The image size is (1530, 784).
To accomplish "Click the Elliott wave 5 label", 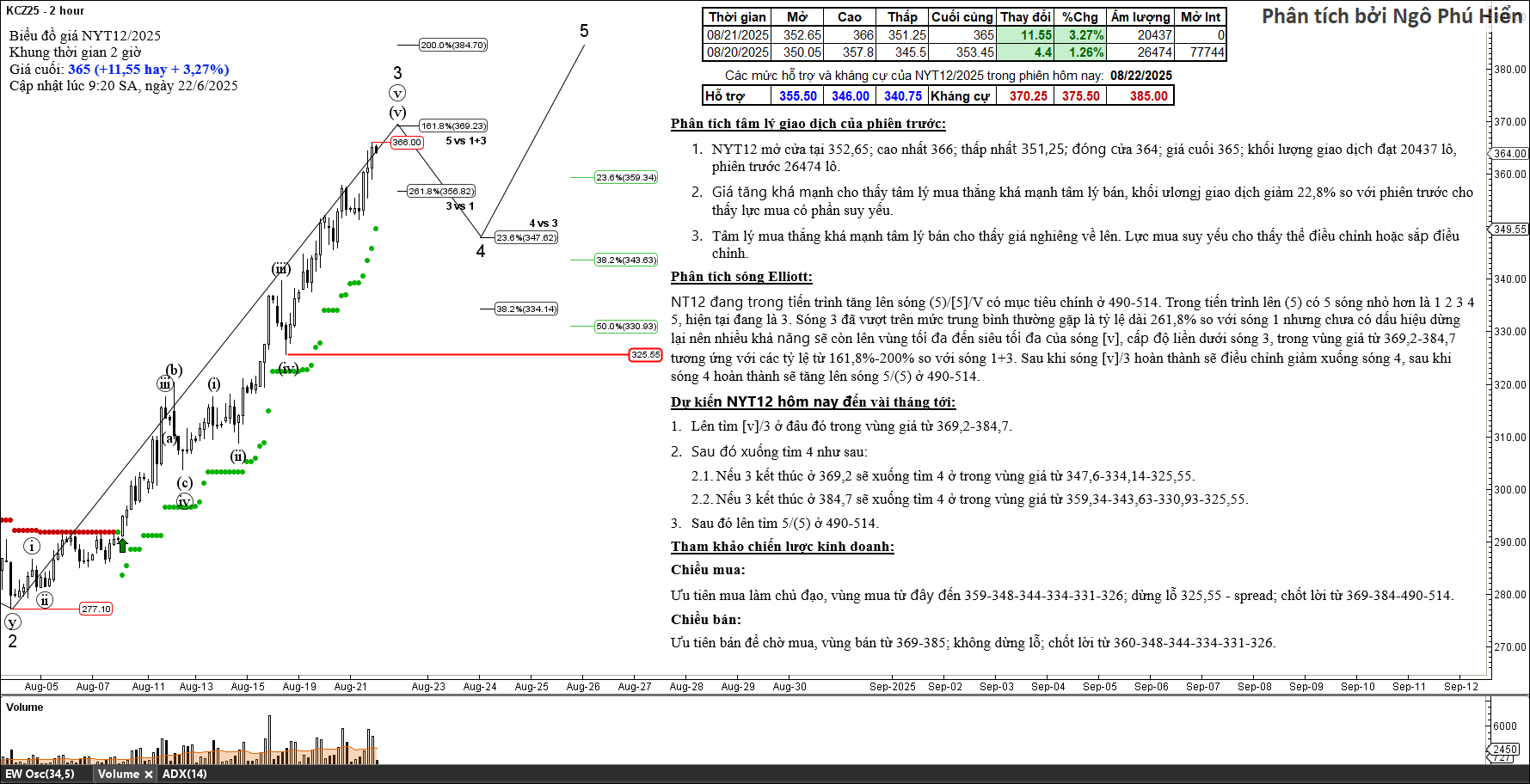I will tap(584, 32).
